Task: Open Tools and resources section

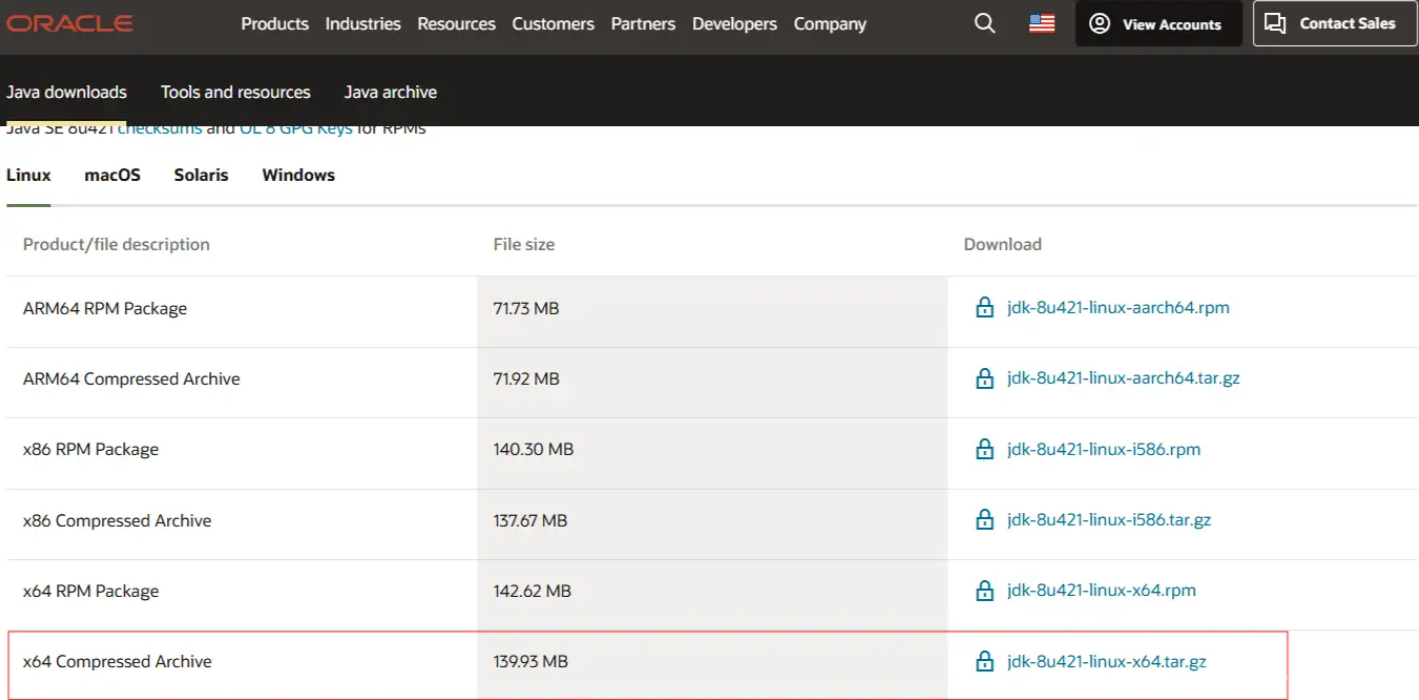Action: (x=235, y=92)
